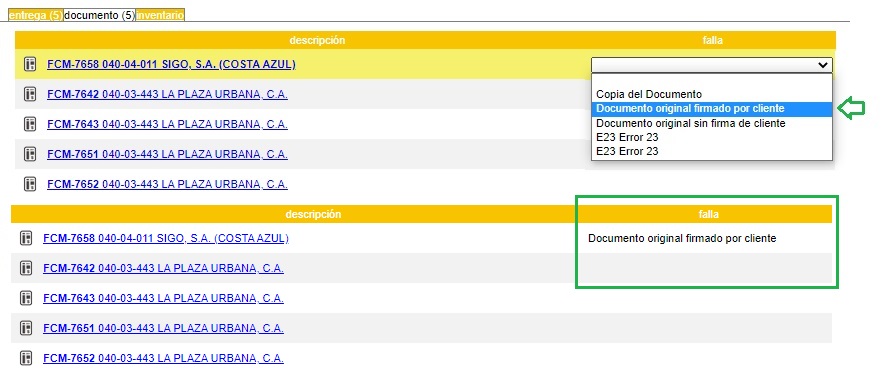Click the document icon beside FCM-7658 in upper table

click(31, 64)
